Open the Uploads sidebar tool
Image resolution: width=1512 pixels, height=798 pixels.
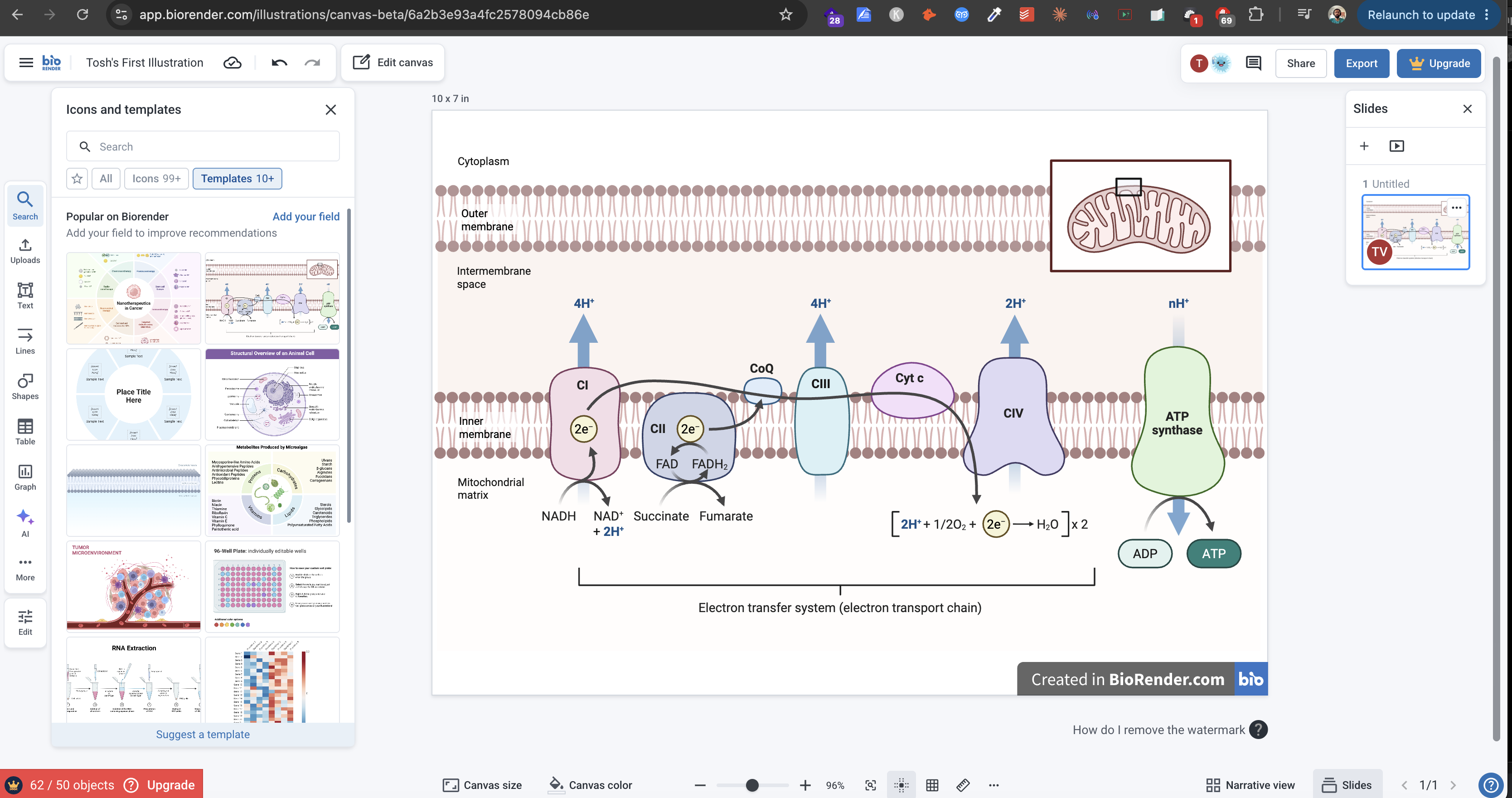tap(24, 251)
